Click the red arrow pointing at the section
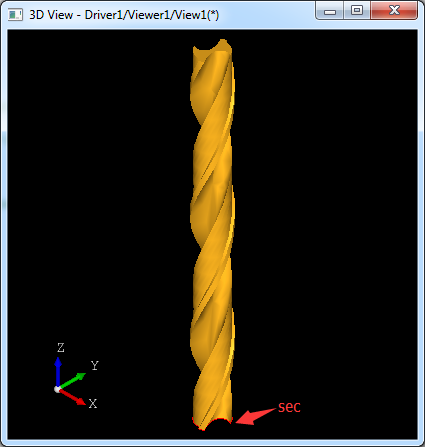 point(255,416)
